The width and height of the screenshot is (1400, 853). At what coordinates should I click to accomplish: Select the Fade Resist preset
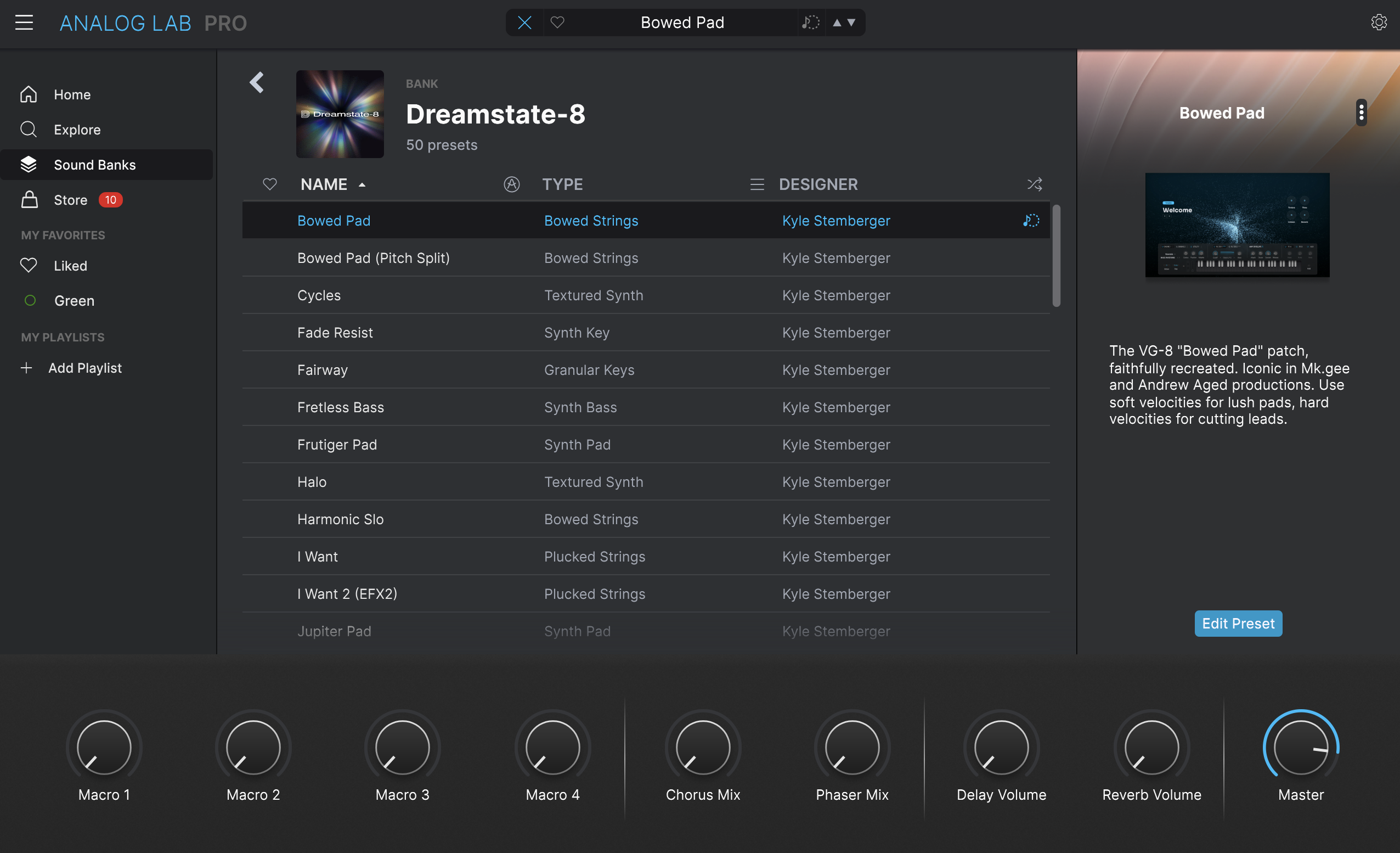point(646,333)
